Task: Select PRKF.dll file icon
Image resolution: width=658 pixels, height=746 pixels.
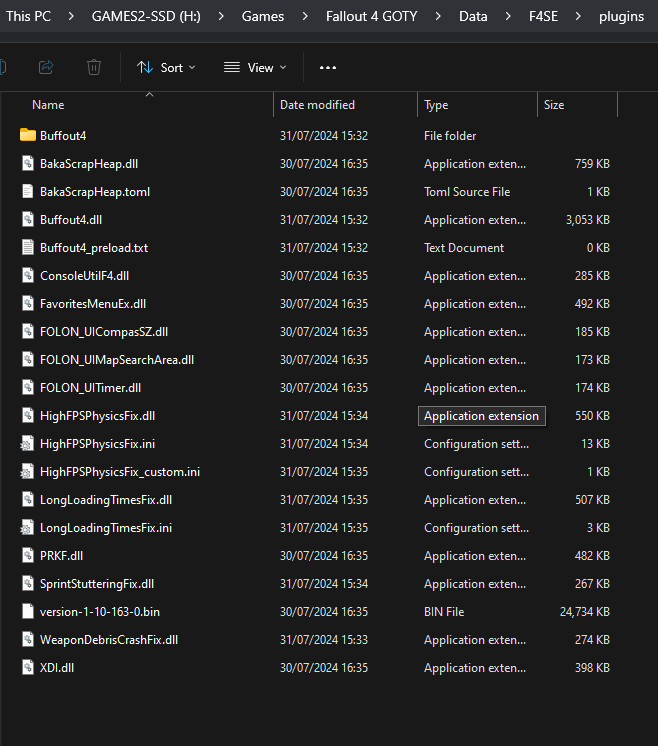Action: pos(28,556)
